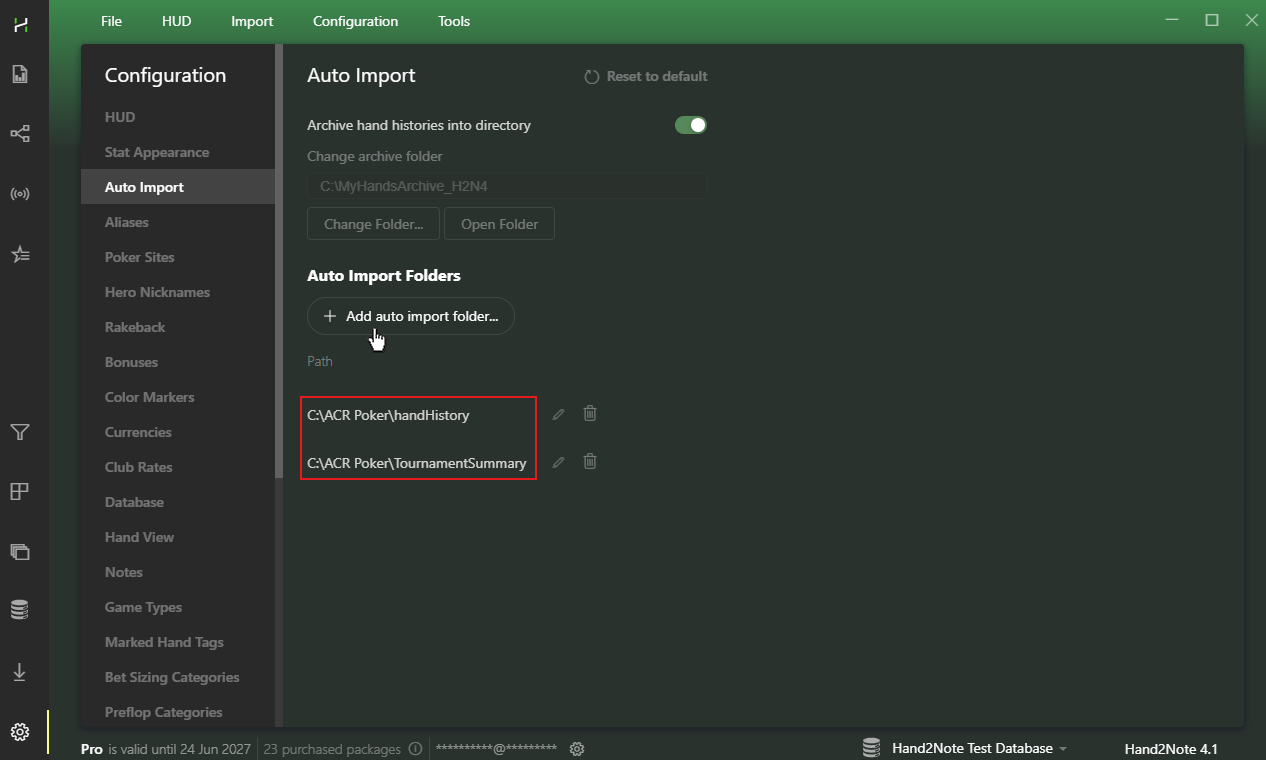The image size is (1266, 760).
Task: Open Rakeback settings
Action: (178, 327)
